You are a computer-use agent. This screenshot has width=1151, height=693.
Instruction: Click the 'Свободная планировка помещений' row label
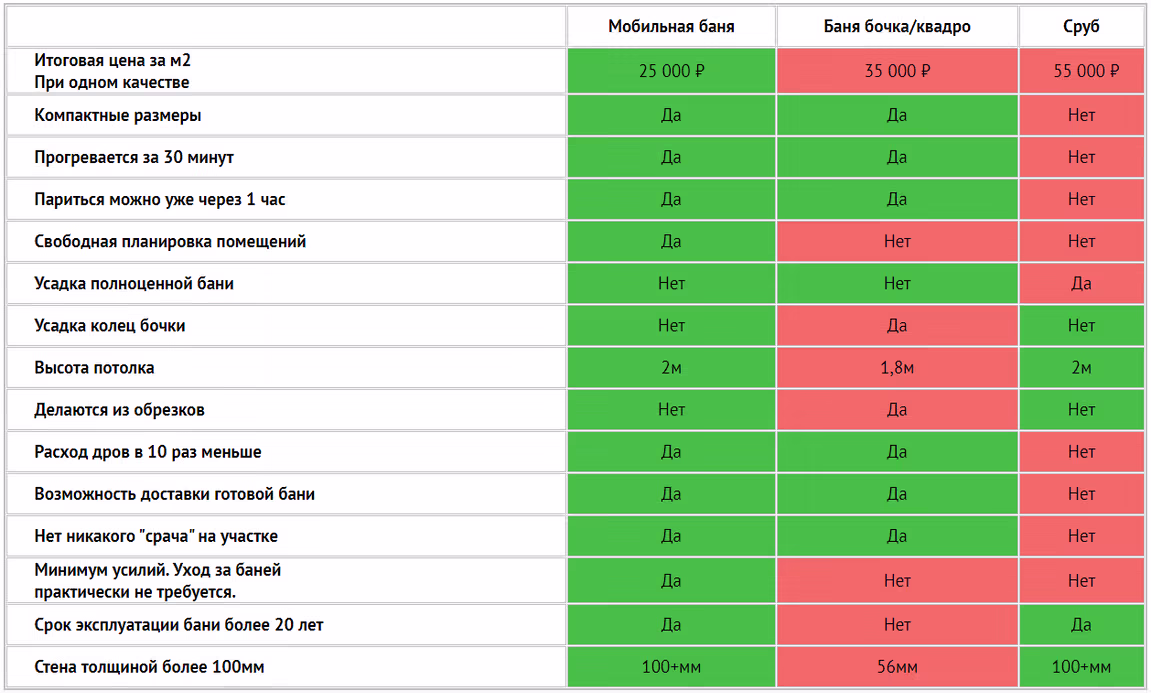(170, 241)
